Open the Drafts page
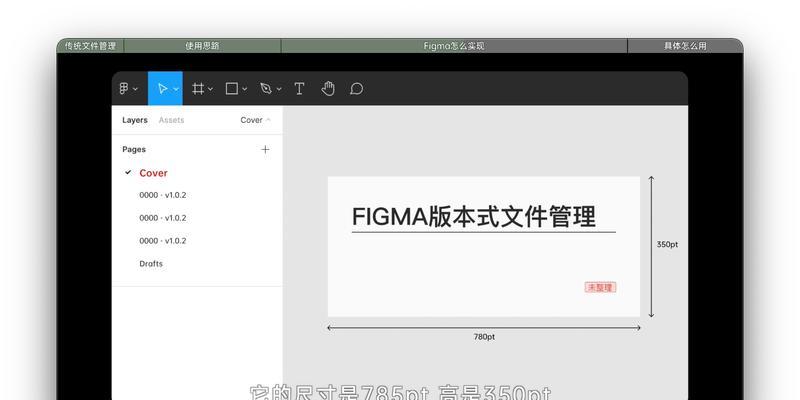The height and width of the screenshot is (400, 800). (151, 264)
